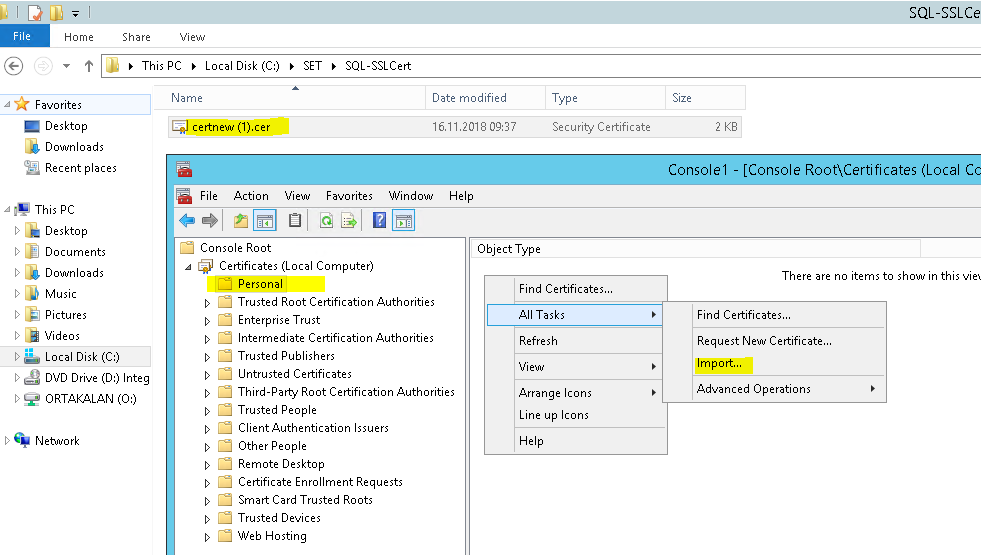Viewport: 981px width, 555px height.
Task: Click the MMC toolbar Back arrow
Action: tap(187, 221)
